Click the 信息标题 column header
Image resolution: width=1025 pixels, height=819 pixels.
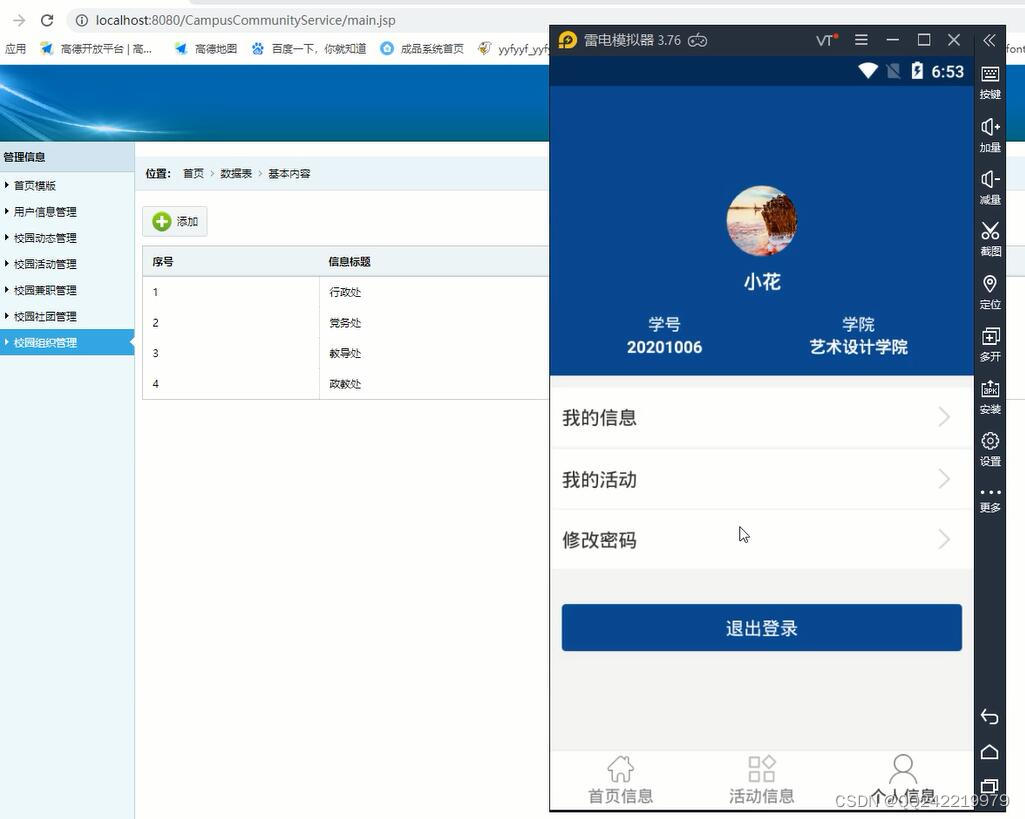349,261
